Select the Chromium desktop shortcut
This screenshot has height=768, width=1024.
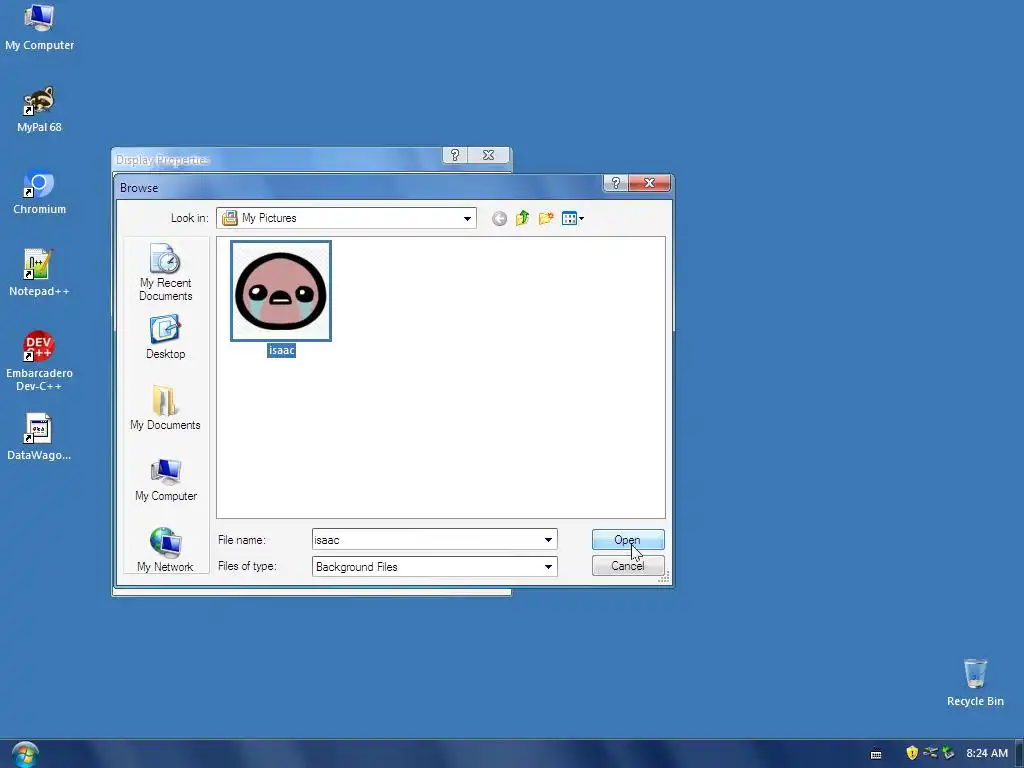point(39,192)
